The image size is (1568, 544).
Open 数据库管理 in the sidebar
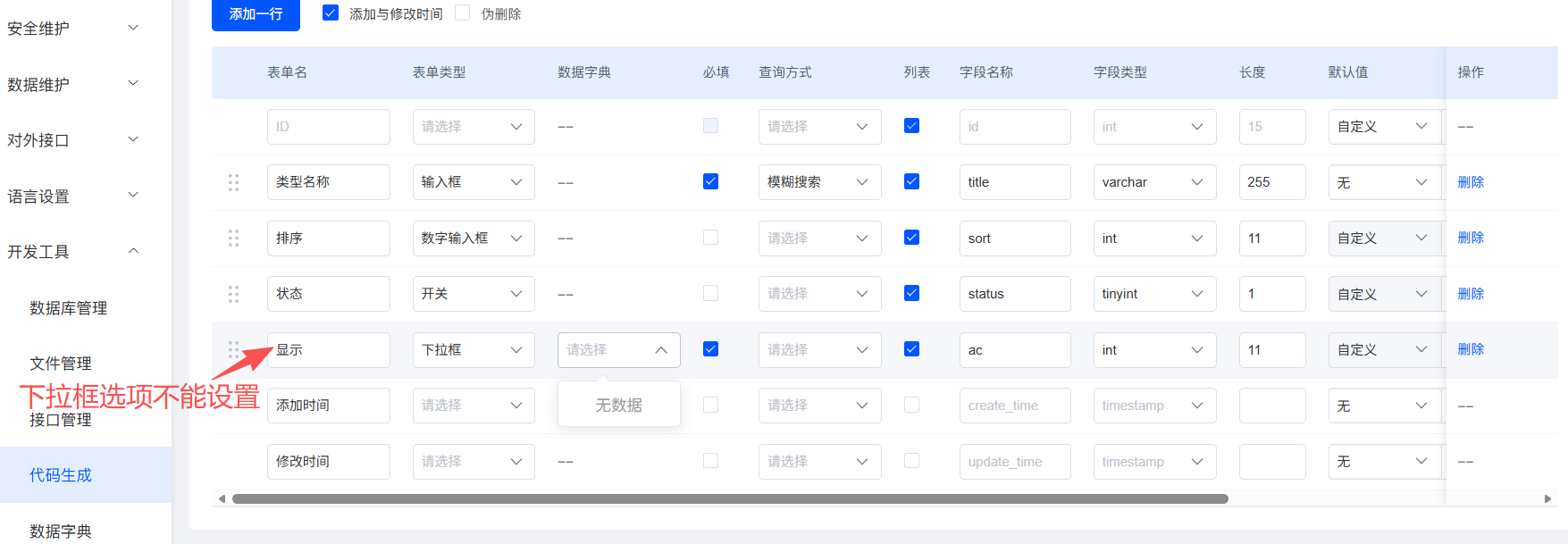69,308
